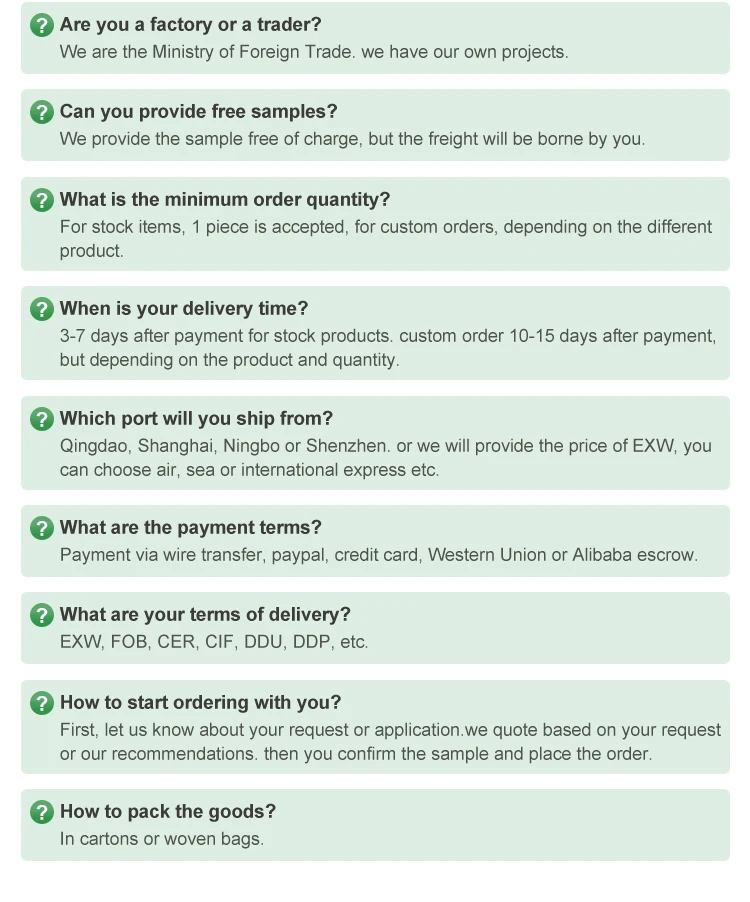The image size is (750, 902).
Task: Click the question icon next to shipping port
Action: (42, 419)
